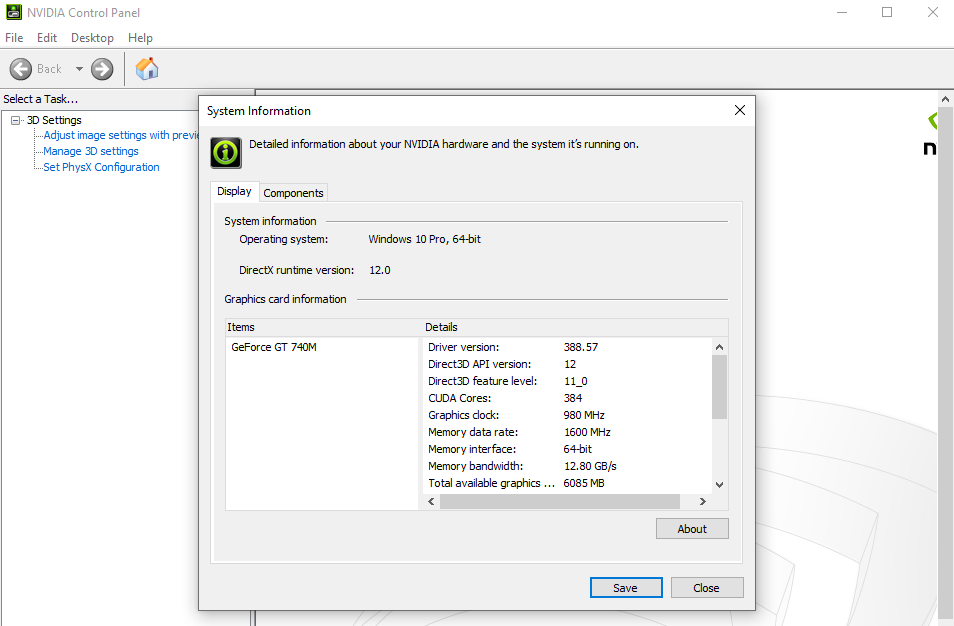Screen dimensions: 954x626
Task: Collapse the 3D Settings tree node
Action: [x=15, y=120]
